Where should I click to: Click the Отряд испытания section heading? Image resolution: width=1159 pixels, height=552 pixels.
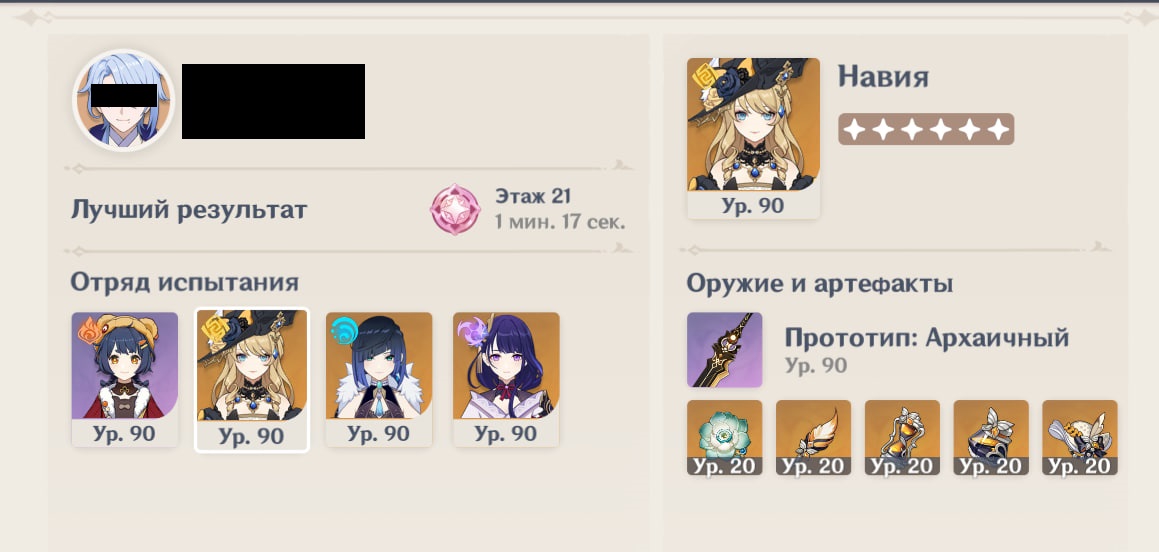(185, 282)
